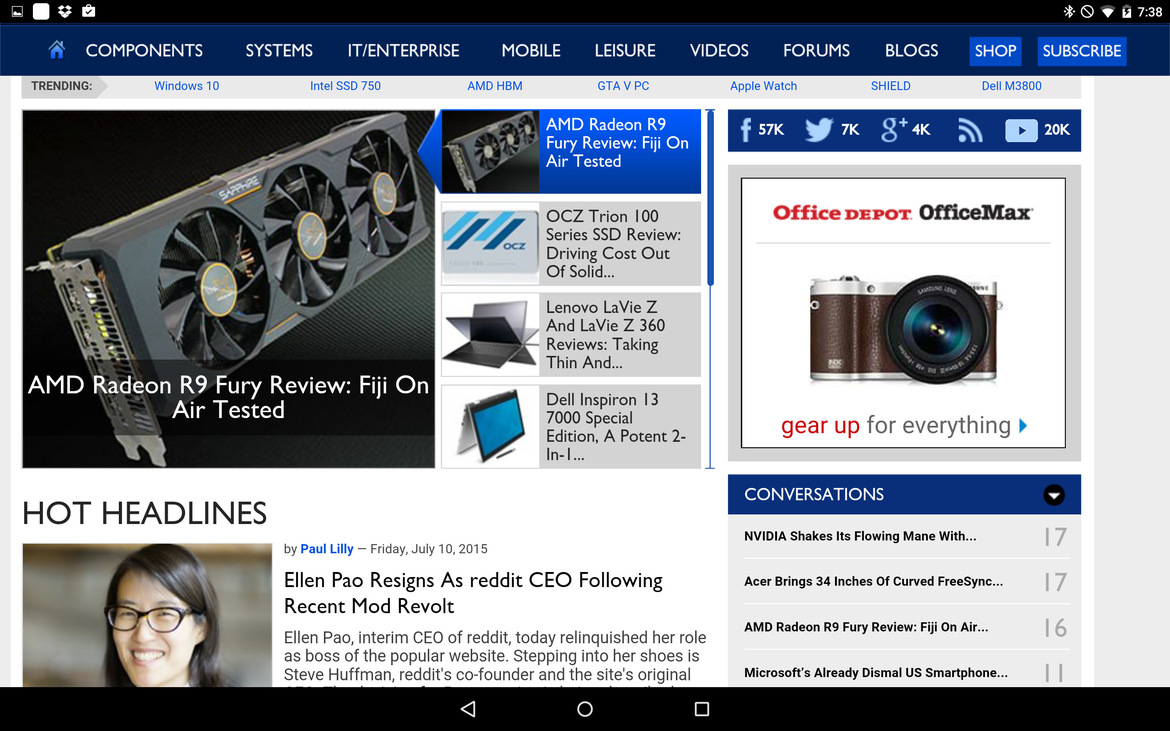The height and width of the screenshot is (731, 1170).
Task: Tap the Android back navigation button
Action: coord(468,709)
